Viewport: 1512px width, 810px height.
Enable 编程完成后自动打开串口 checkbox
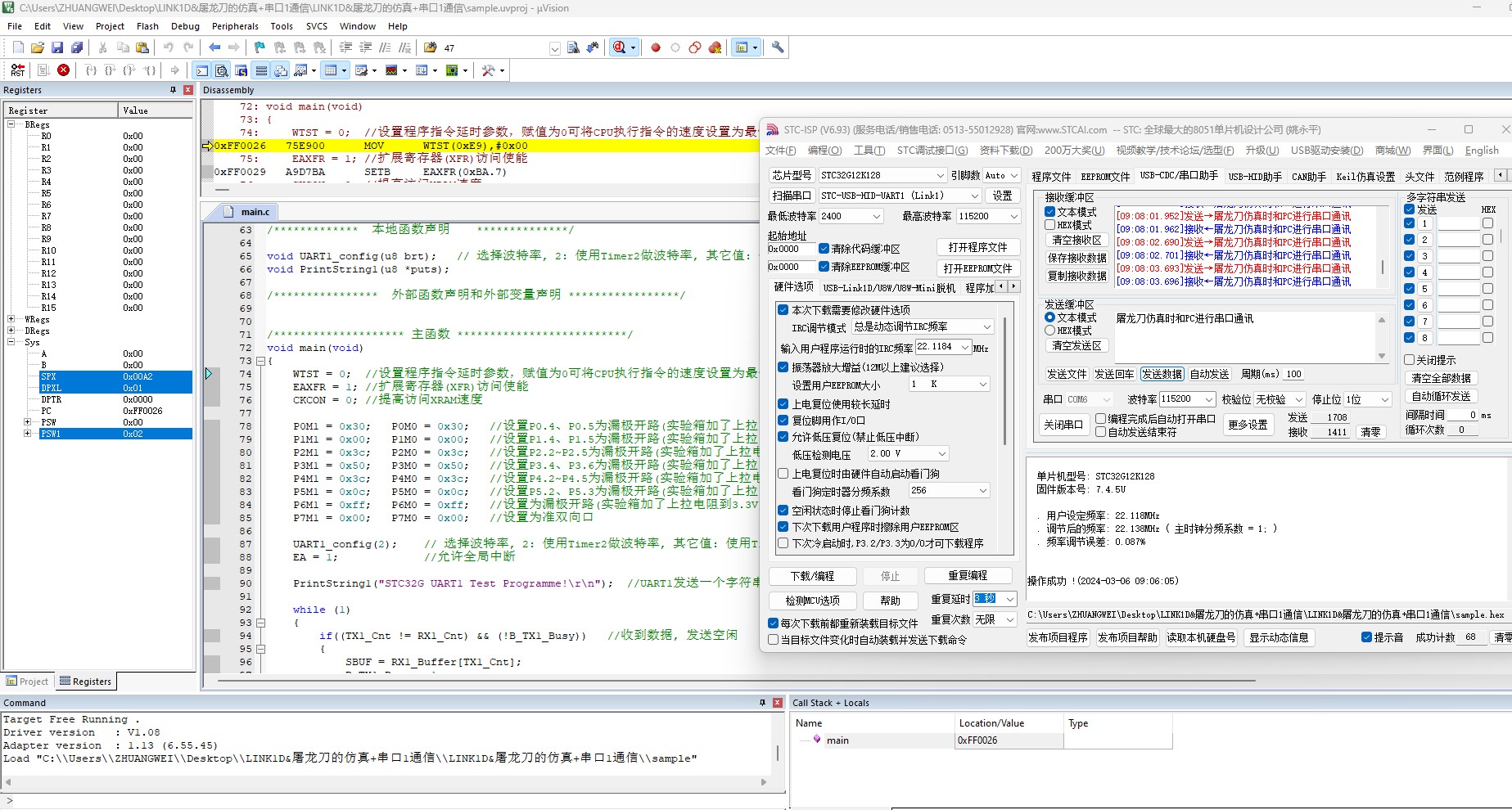point(1101,419)
